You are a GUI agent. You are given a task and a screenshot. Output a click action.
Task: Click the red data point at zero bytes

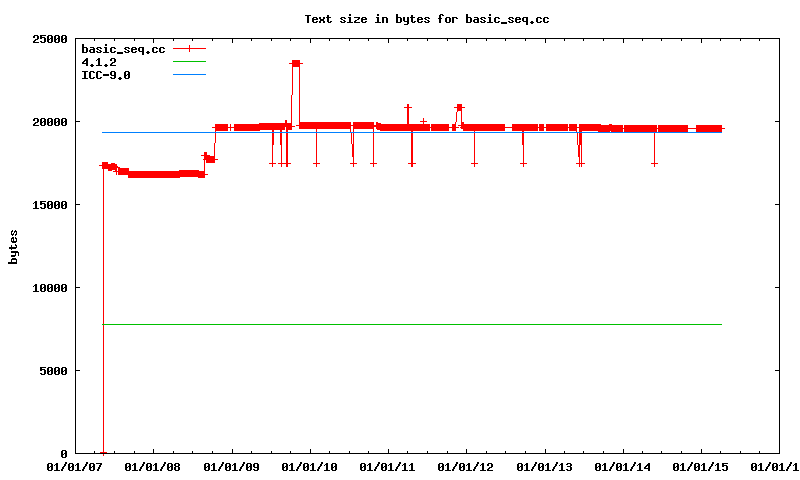103,453
